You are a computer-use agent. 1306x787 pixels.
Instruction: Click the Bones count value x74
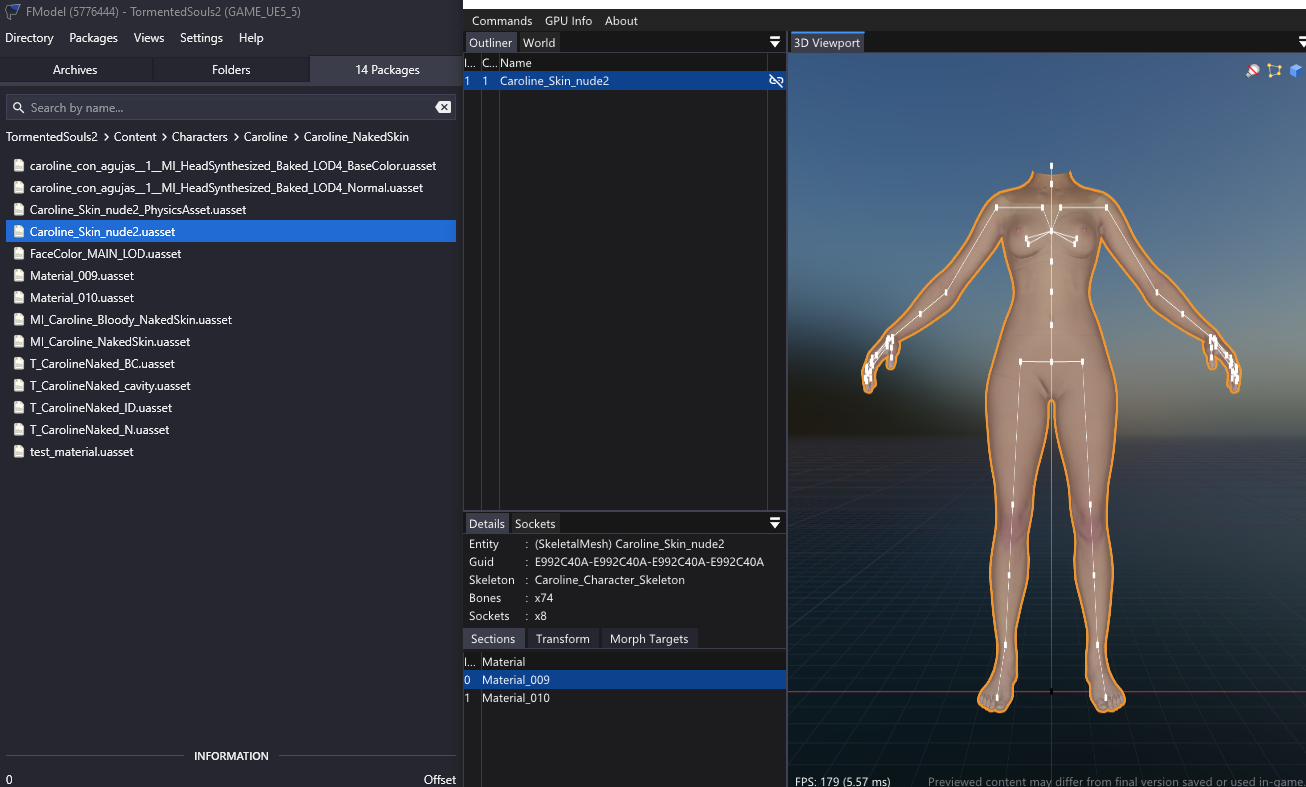pyautogui.click(x=544, y=598)
